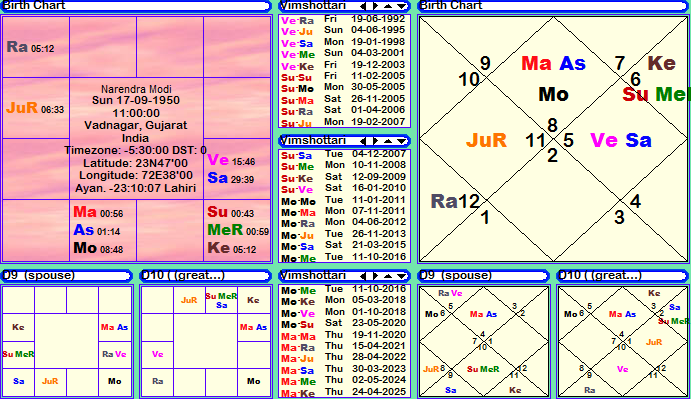
Task: Select D9 (spouse) title above the square chart
Action: pyautogui.click(x=38, y=275)
